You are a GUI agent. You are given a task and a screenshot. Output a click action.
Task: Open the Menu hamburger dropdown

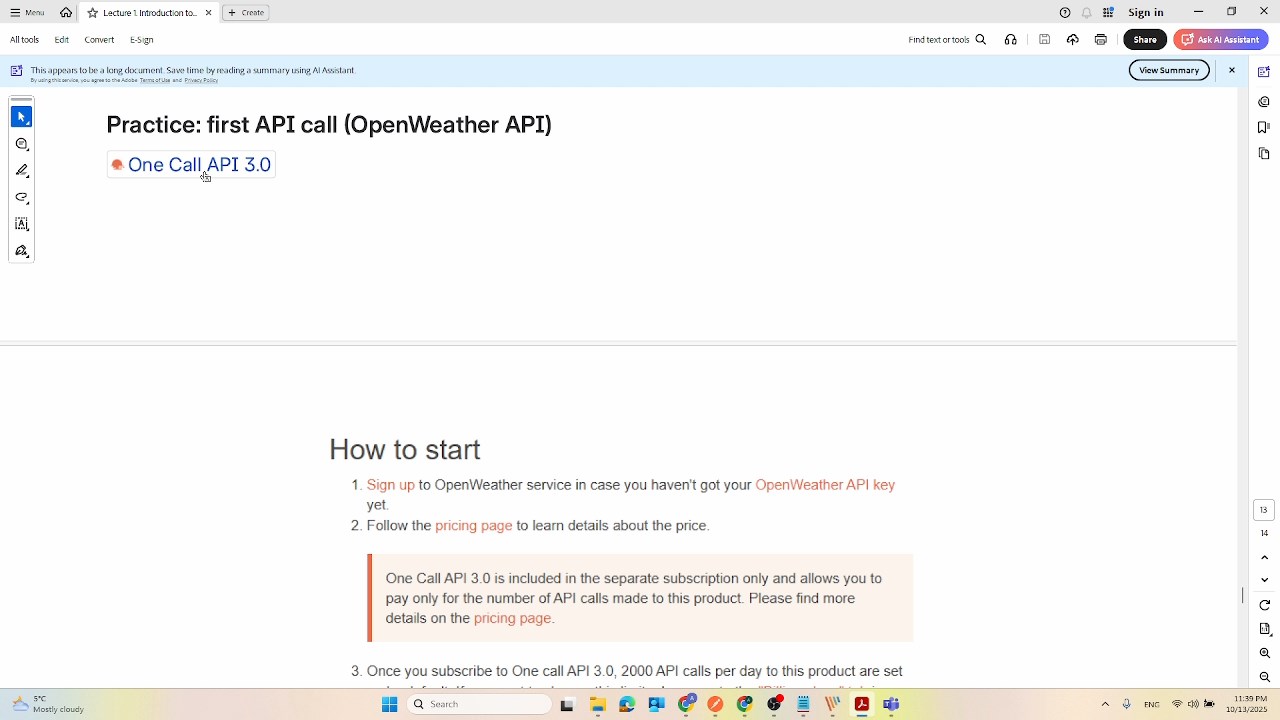click(x=27, y=13)
